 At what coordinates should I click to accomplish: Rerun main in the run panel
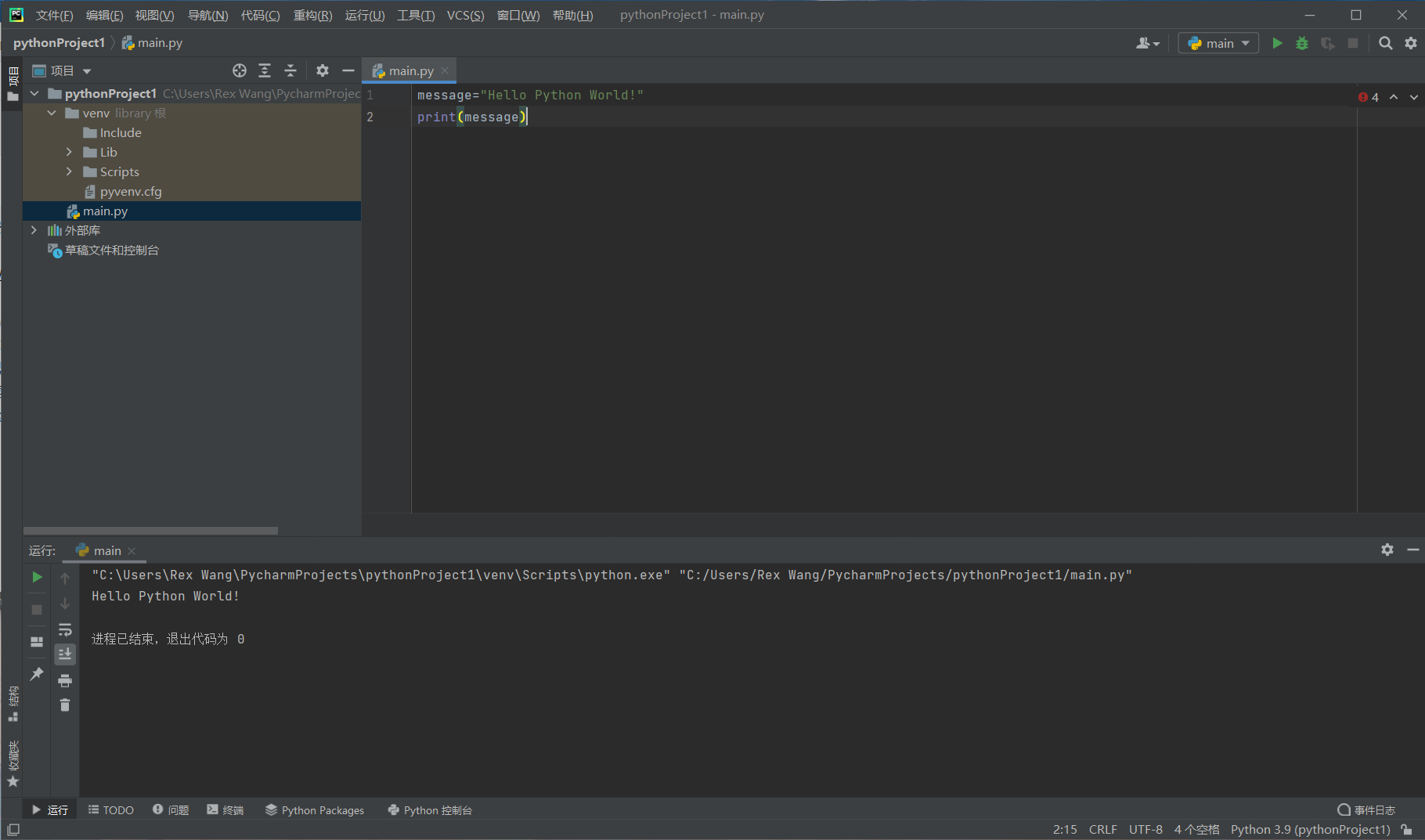37,578
